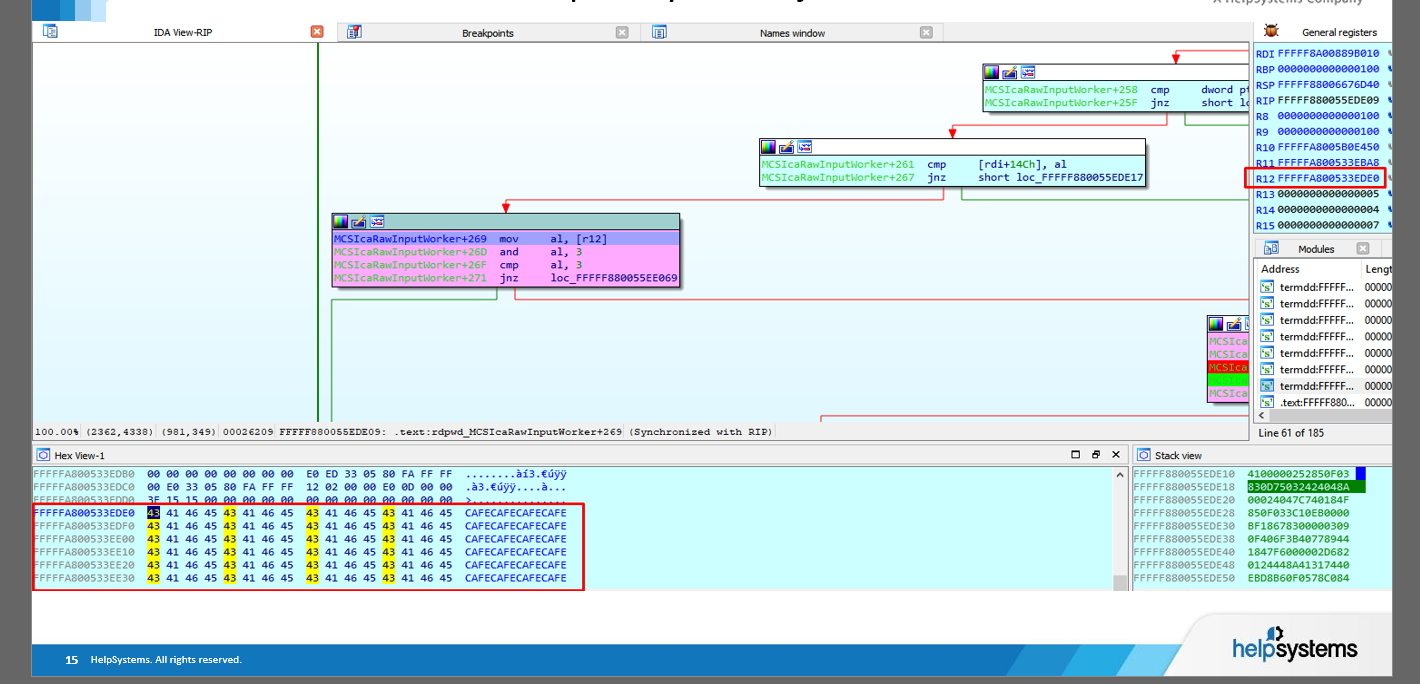Close the Breakpoints tab

622,32
